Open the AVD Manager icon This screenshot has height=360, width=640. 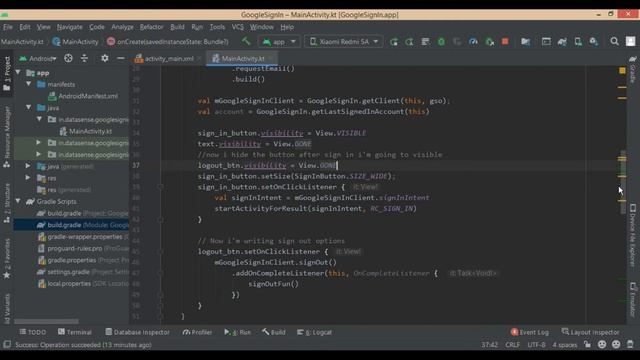pyautogui.click(x=578, y=42)
